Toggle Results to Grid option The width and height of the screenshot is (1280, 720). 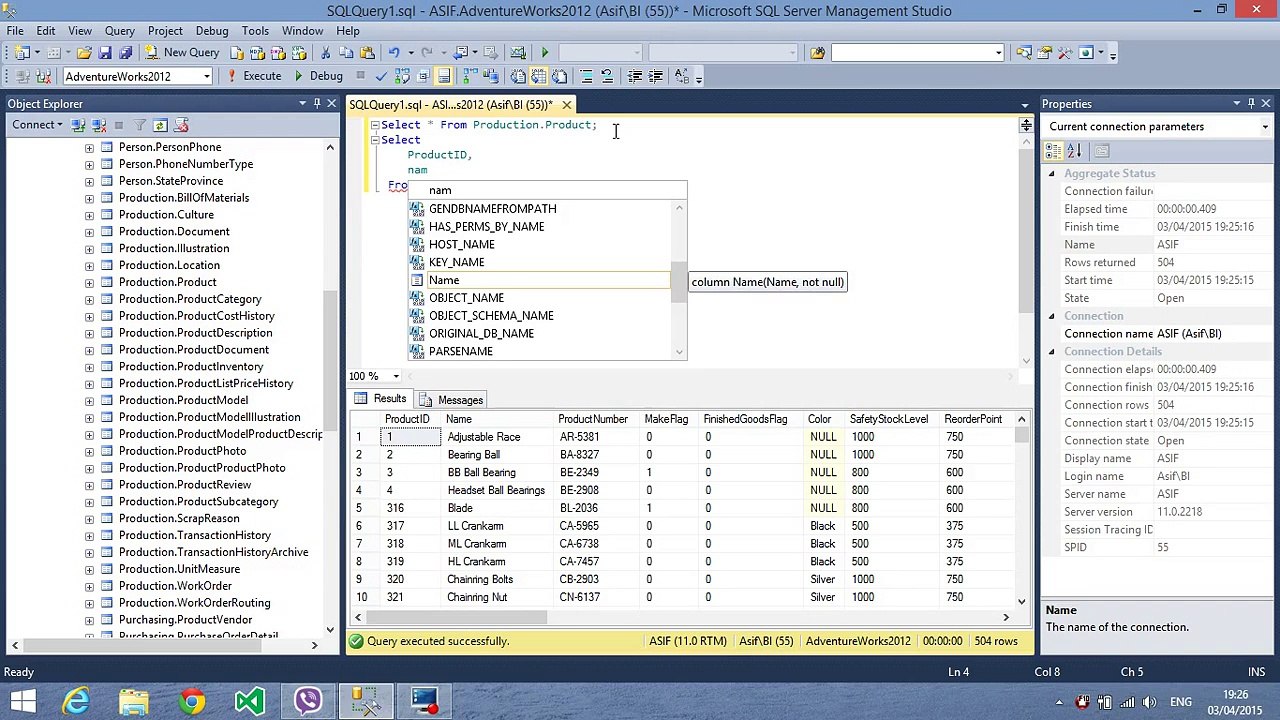[539, 76]
